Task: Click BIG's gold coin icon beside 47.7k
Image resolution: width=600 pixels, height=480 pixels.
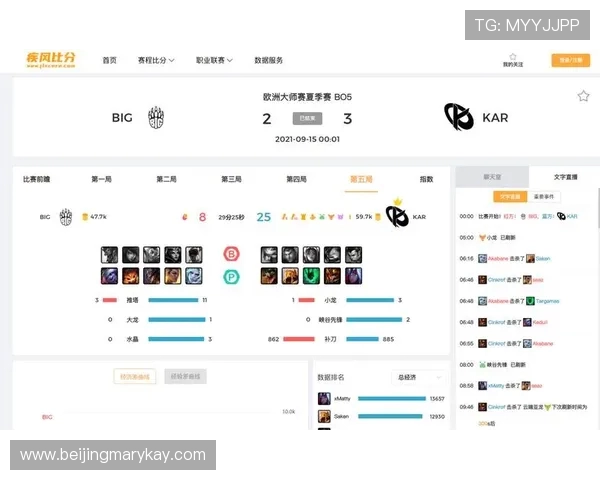Action: pyautogui.click(x=85, y=217)
